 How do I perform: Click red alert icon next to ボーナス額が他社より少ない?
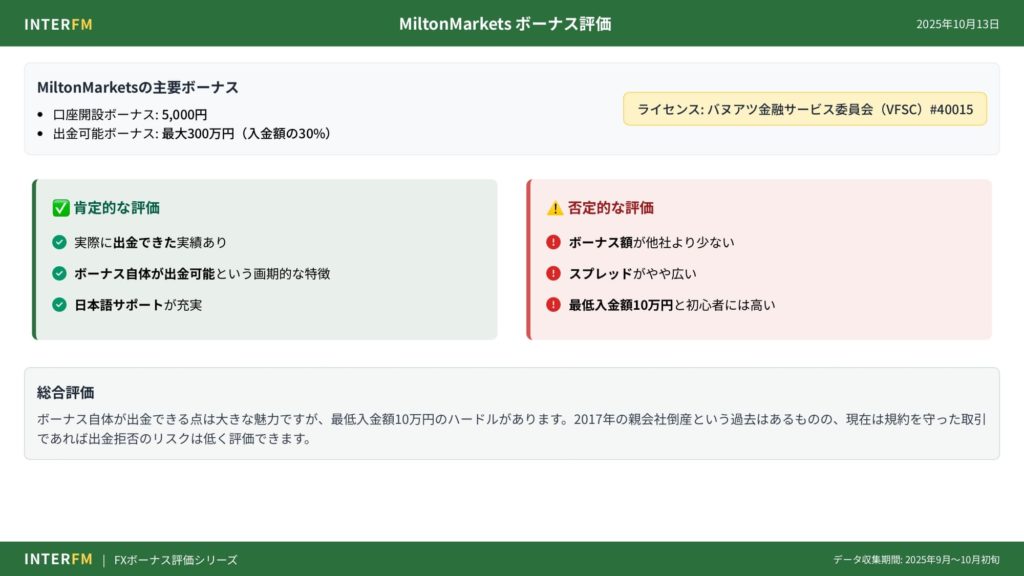553,242
